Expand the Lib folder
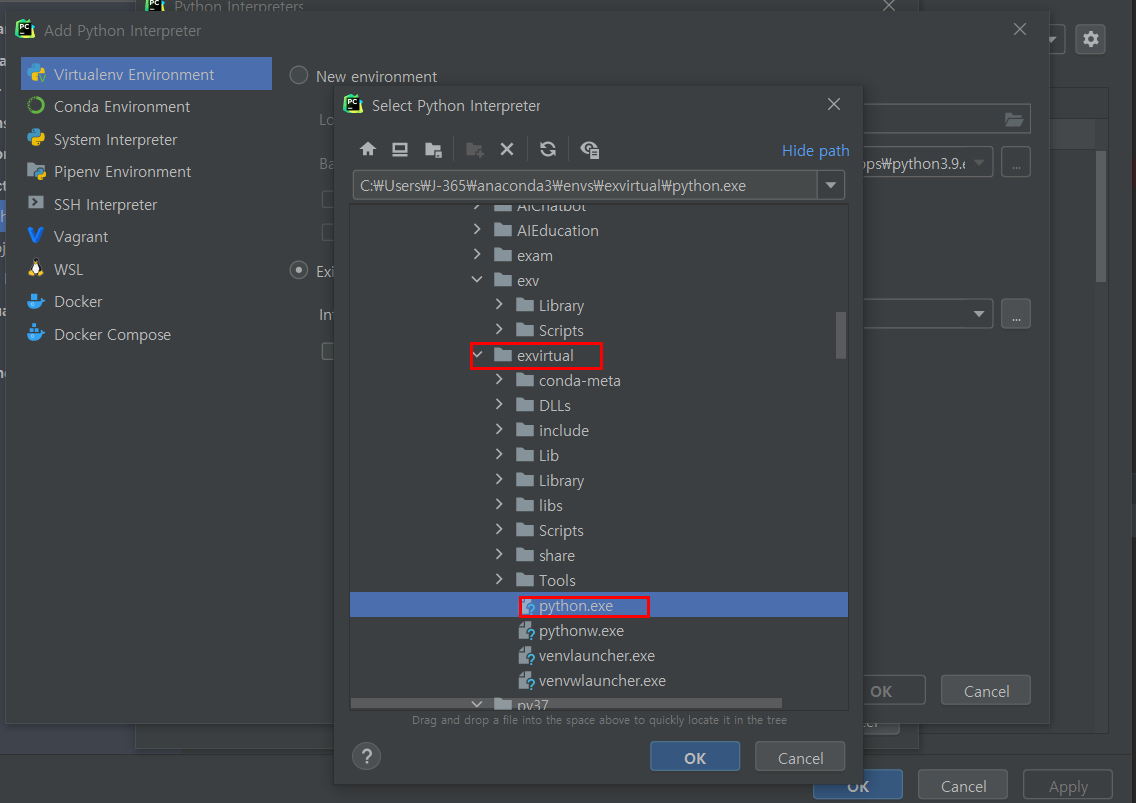 (x=499, y=454)
